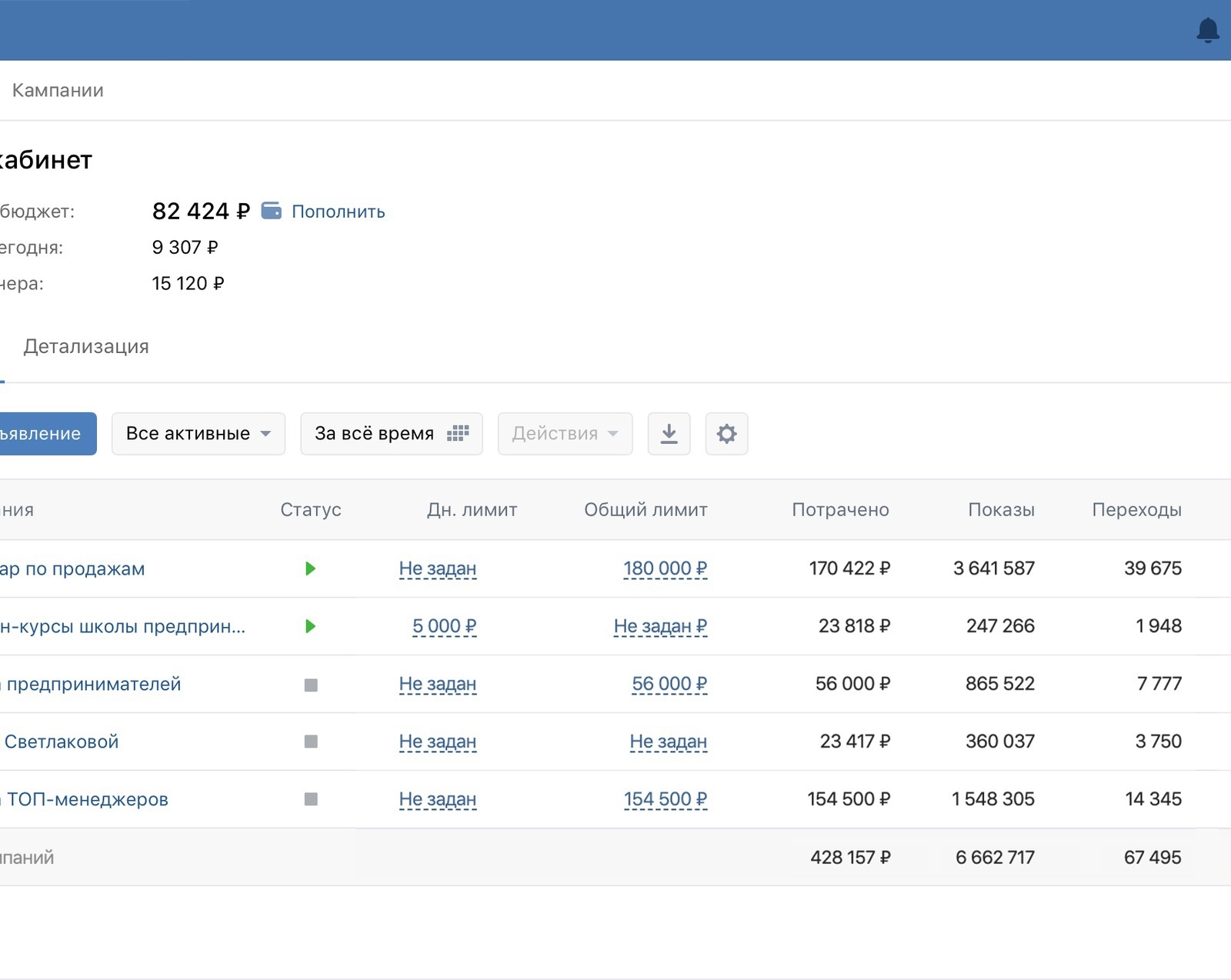The width and height of the screenshot is (1231, 980).
Task: Sort by the Общий лимит column header
Action: coord(646,509)
